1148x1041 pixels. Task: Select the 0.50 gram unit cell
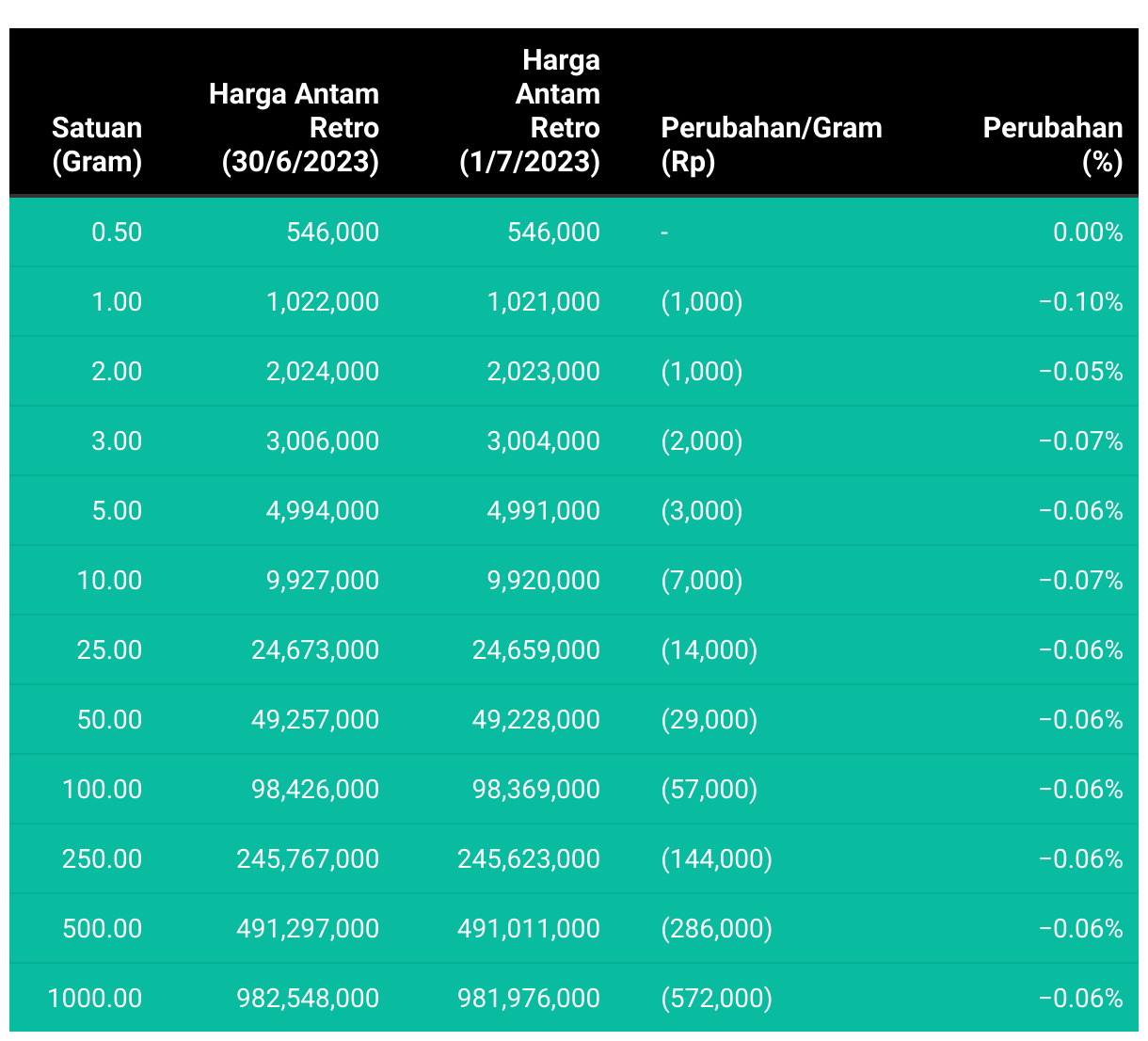pos(117,232)
